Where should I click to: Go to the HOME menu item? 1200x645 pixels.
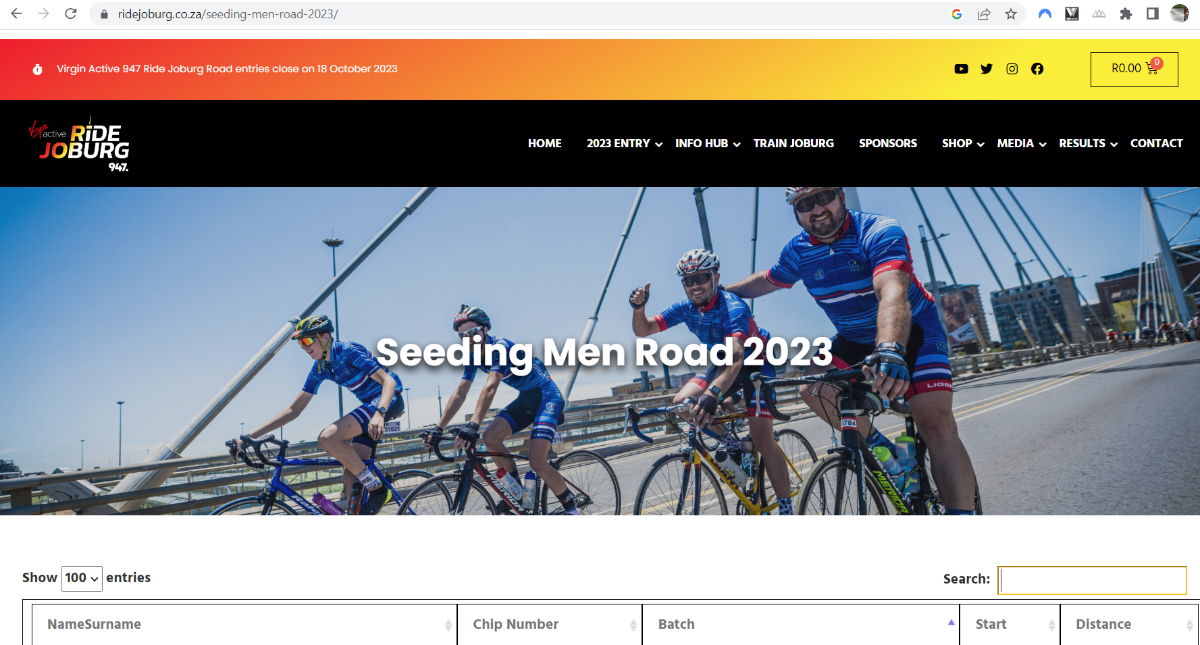545,144
